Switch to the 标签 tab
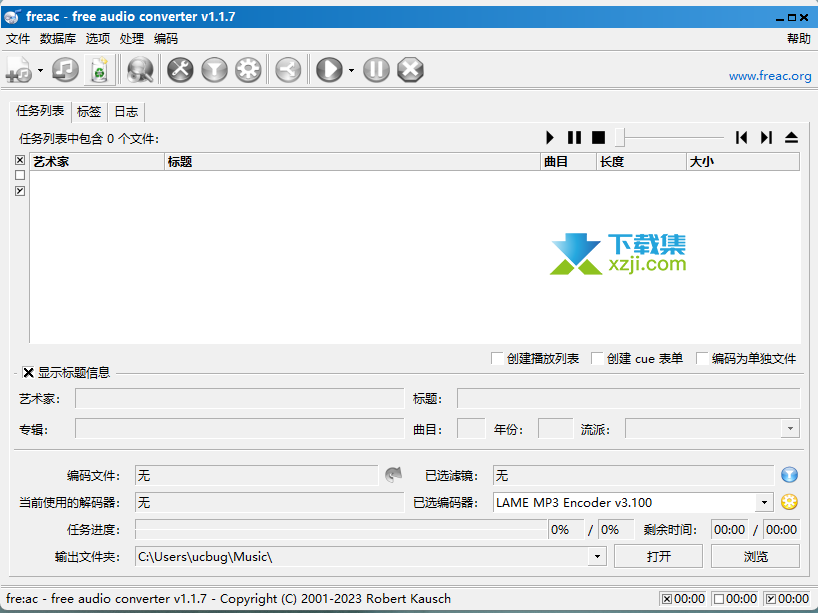This screenshot has height=613, width=818. click(89, 112)
